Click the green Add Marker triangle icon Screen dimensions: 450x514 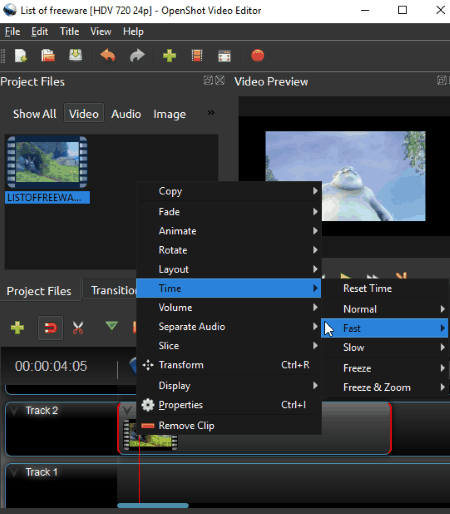111,326
